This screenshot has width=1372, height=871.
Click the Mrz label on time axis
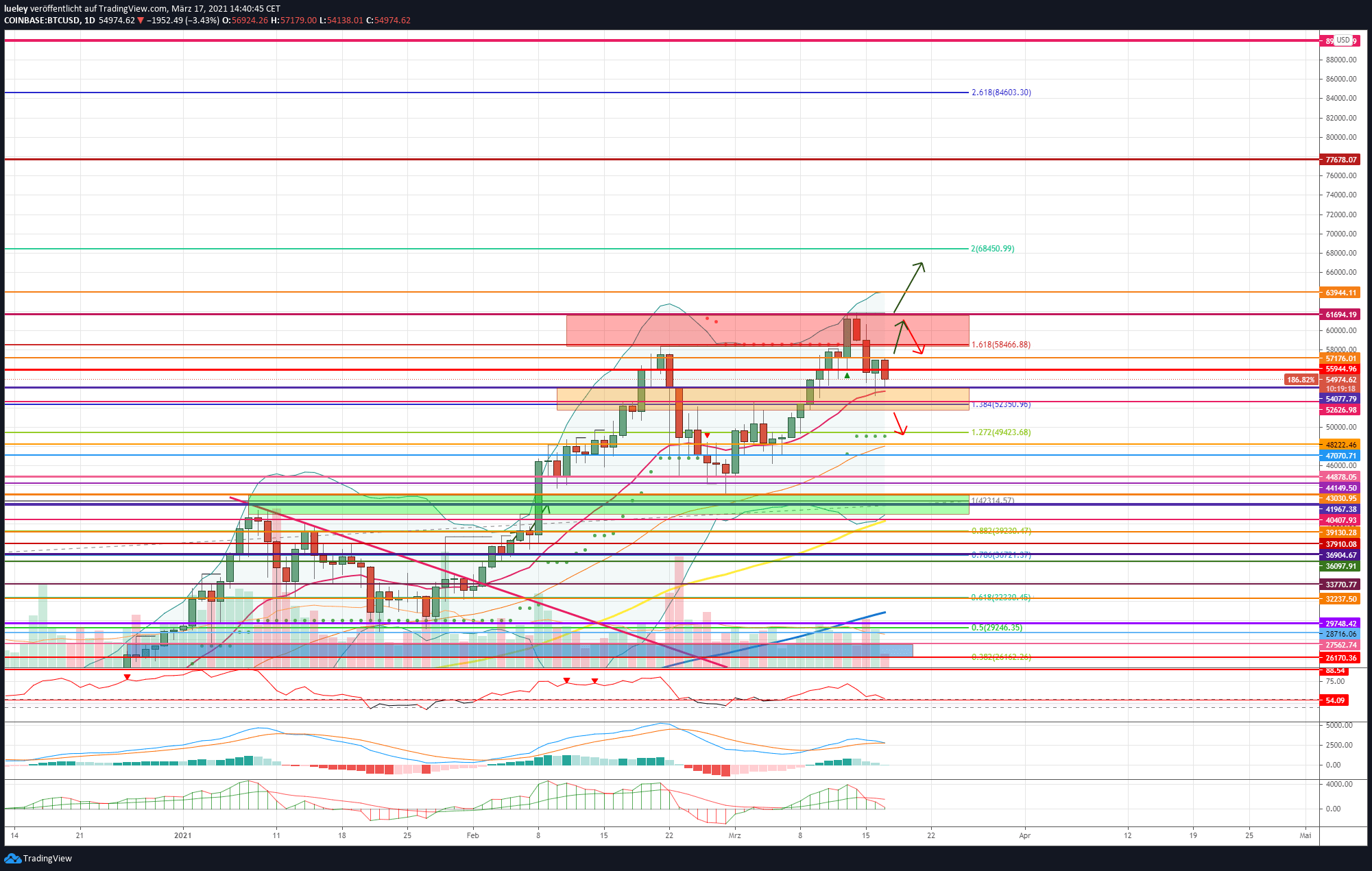[734, 835]
